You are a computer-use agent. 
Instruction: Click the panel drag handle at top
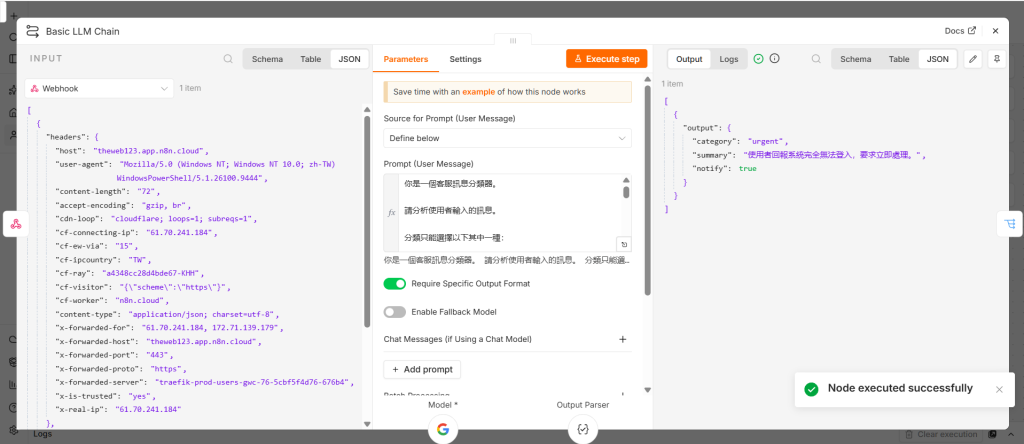click(513, 40)
